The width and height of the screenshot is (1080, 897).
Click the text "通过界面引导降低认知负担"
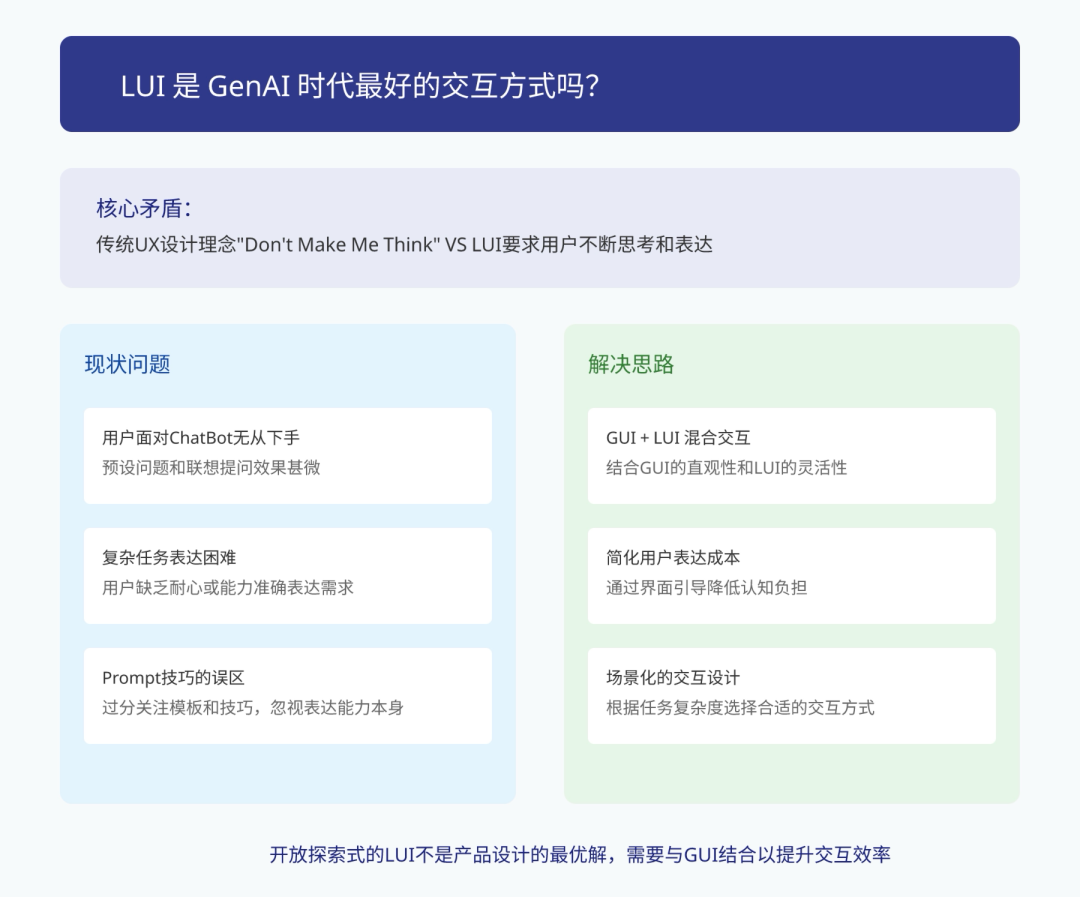706,588
